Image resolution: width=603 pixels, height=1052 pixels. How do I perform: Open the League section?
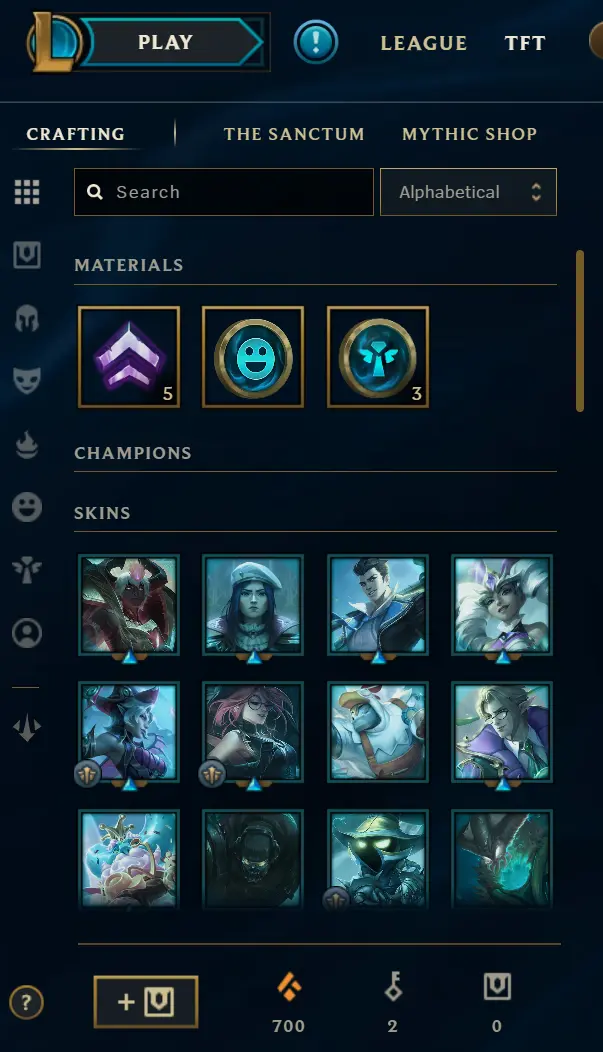click(x=424, y=43)
